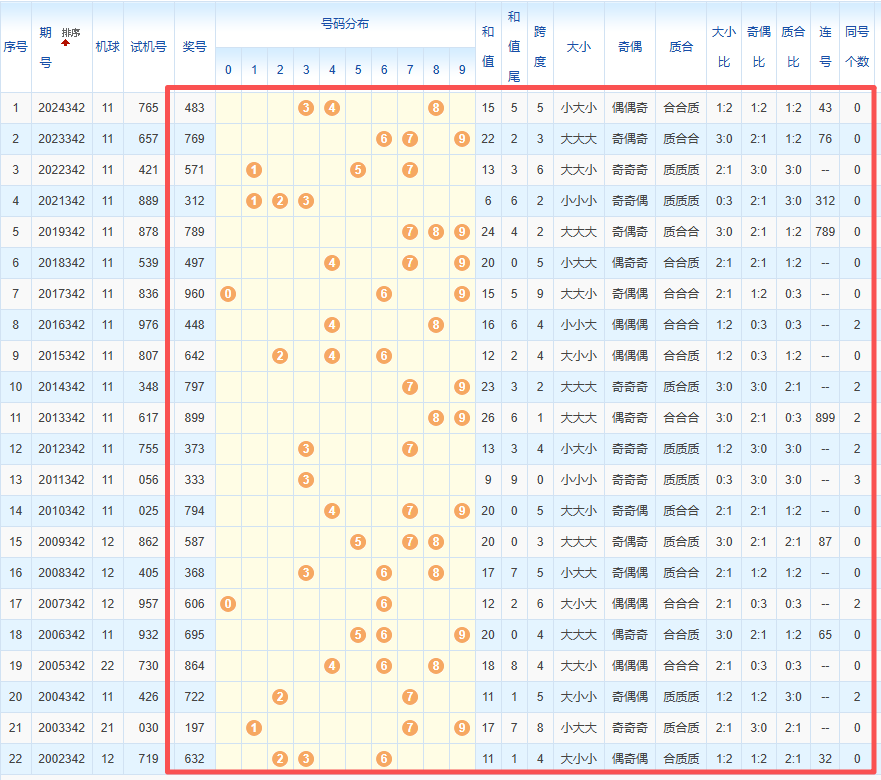Click orange ball 4 in row 2005342
This screenshot has height=780, width=881.
332,666
